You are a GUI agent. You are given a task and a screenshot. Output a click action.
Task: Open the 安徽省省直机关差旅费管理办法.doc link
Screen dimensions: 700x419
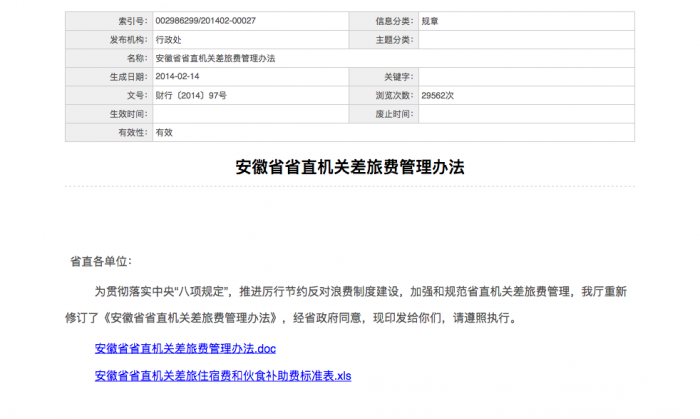point(185,349)
